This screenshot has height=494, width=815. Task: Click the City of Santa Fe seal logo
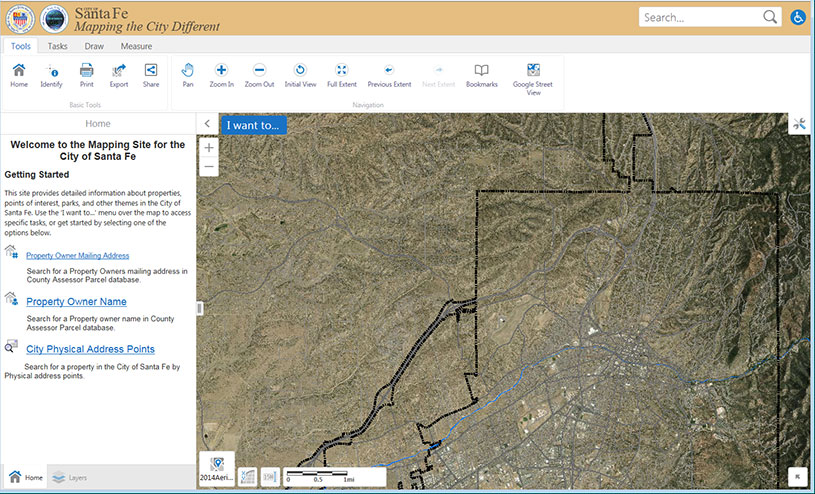coord(20,19)
